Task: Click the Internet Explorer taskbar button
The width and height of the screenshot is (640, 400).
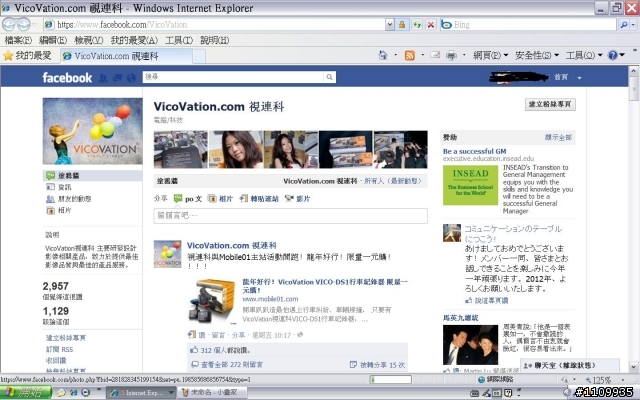Action: (141, 392)
